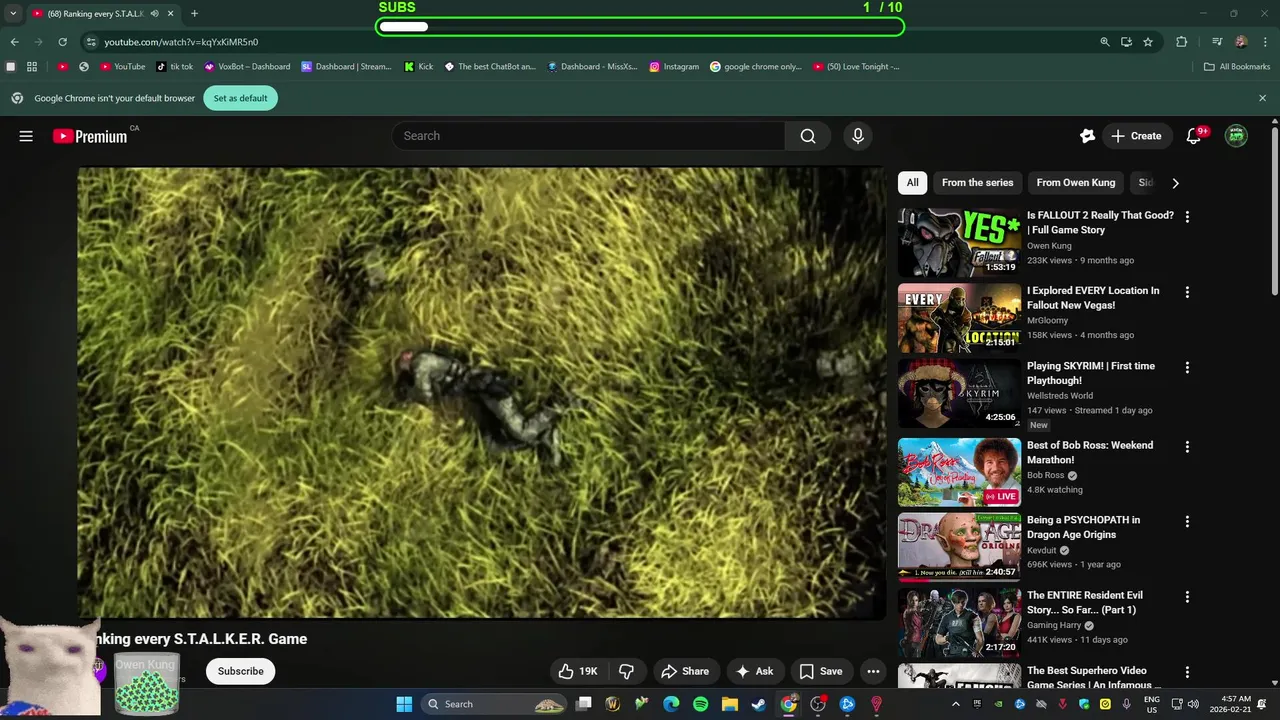
Task: Click in the YouTube search field
Action: 588,136
